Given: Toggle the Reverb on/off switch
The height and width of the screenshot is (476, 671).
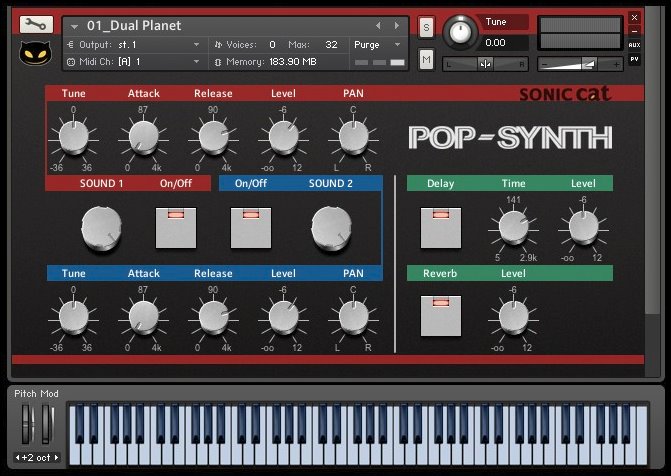Looking at the screenshot, I should point(441,316).
